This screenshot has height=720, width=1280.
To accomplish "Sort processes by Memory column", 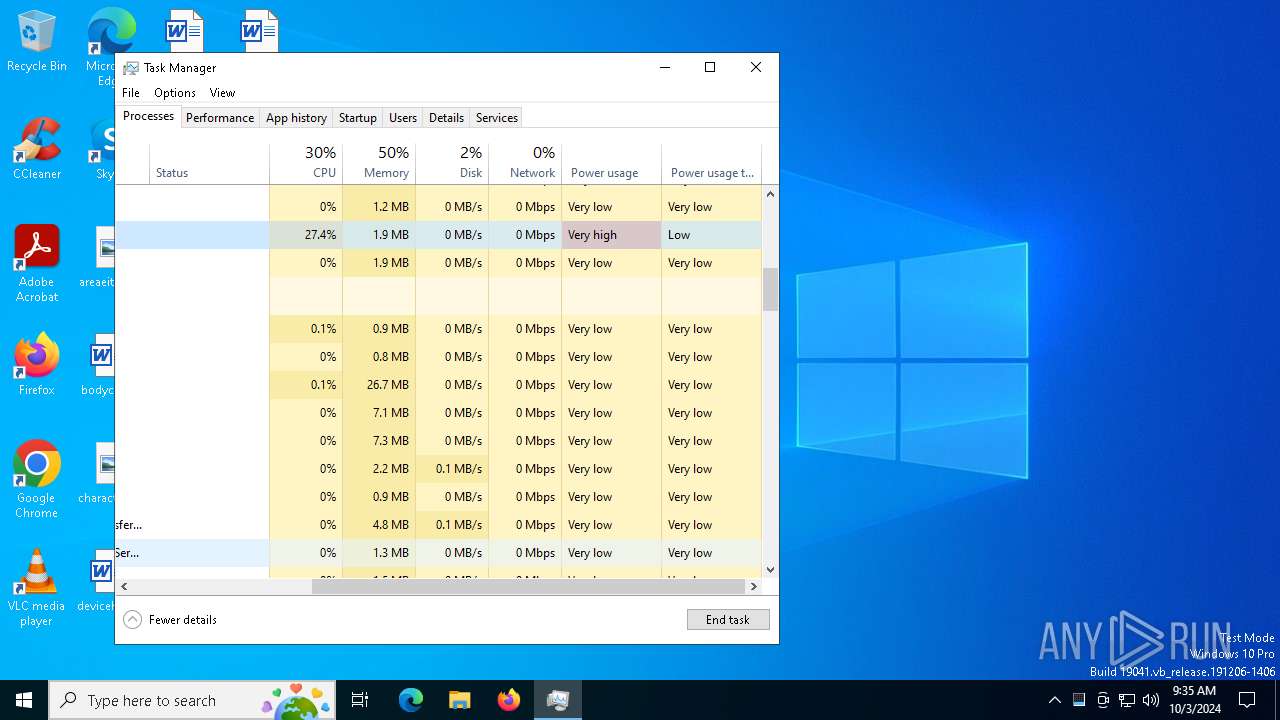I will pyautogui.click(x=379, y=163).
